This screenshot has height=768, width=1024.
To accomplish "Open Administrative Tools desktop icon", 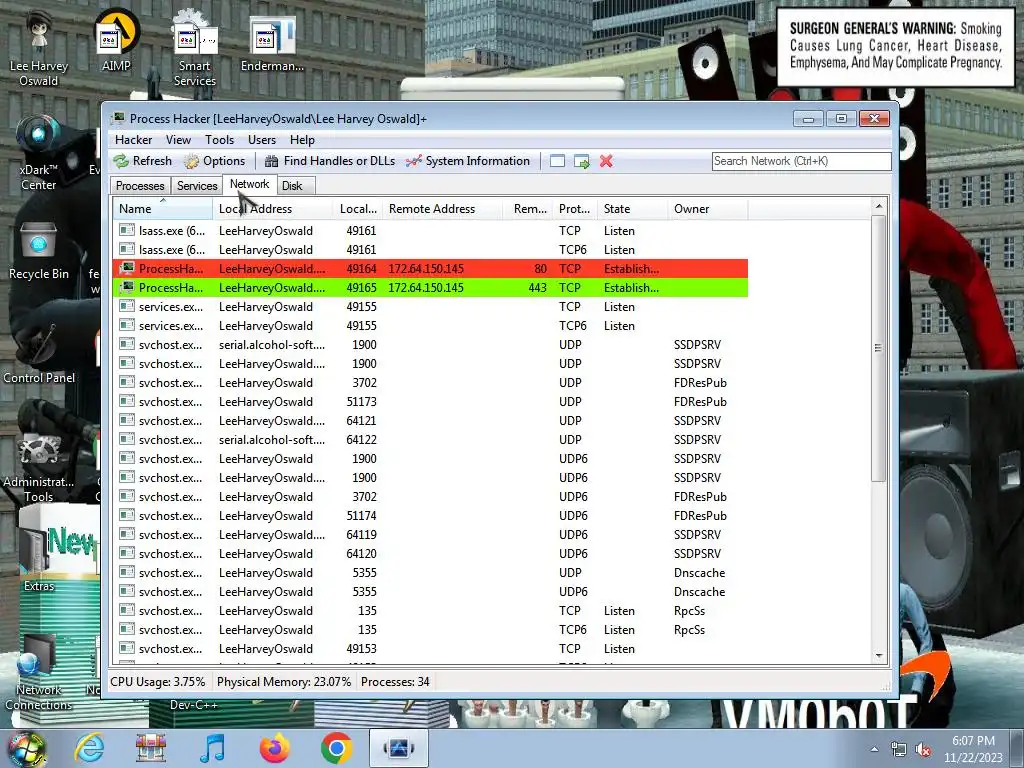I will [39, 467].
